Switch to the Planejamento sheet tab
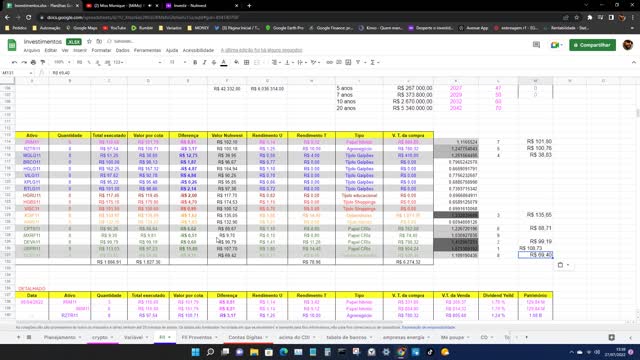 coord(62,337)
